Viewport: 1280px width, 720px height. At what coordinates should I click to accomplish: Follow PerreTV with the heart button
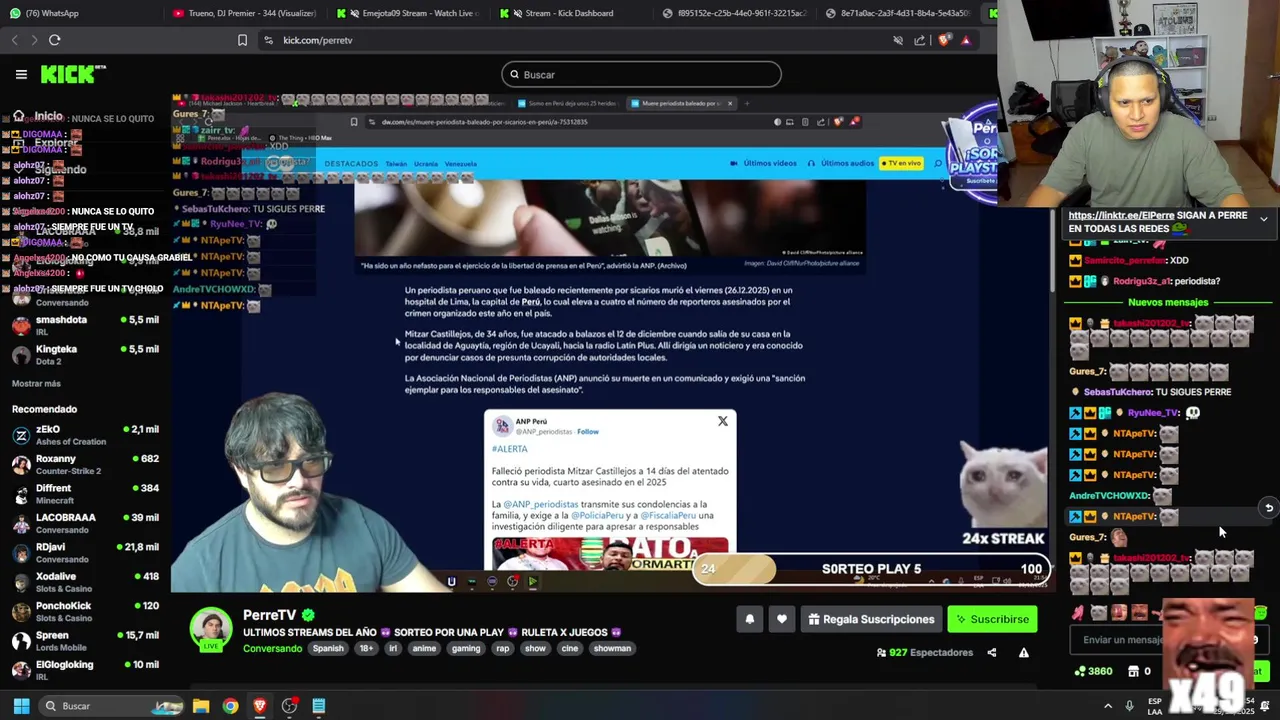782,620
